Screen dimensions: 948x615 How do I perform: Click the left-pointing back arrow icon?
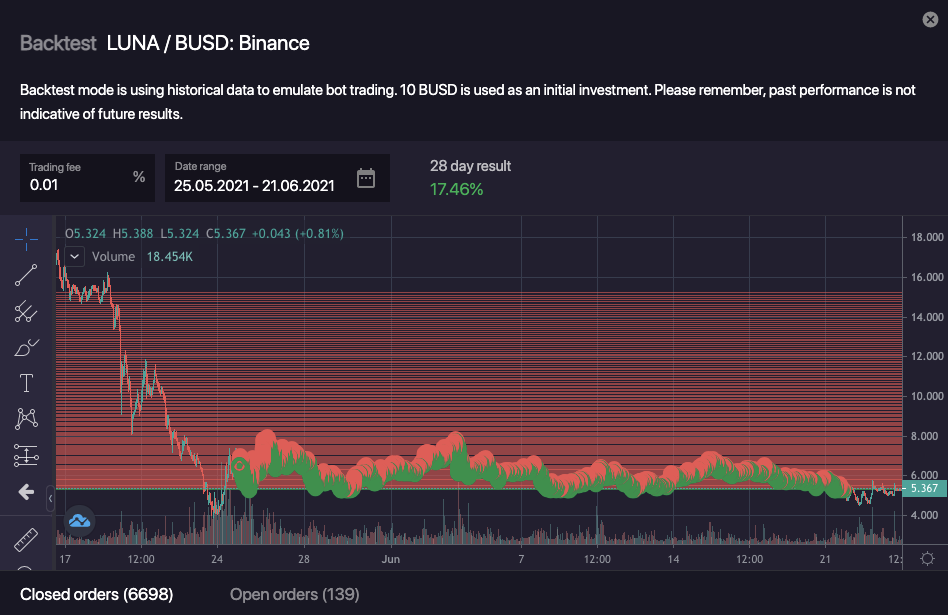pyautogui.click(x=26, y=492)
